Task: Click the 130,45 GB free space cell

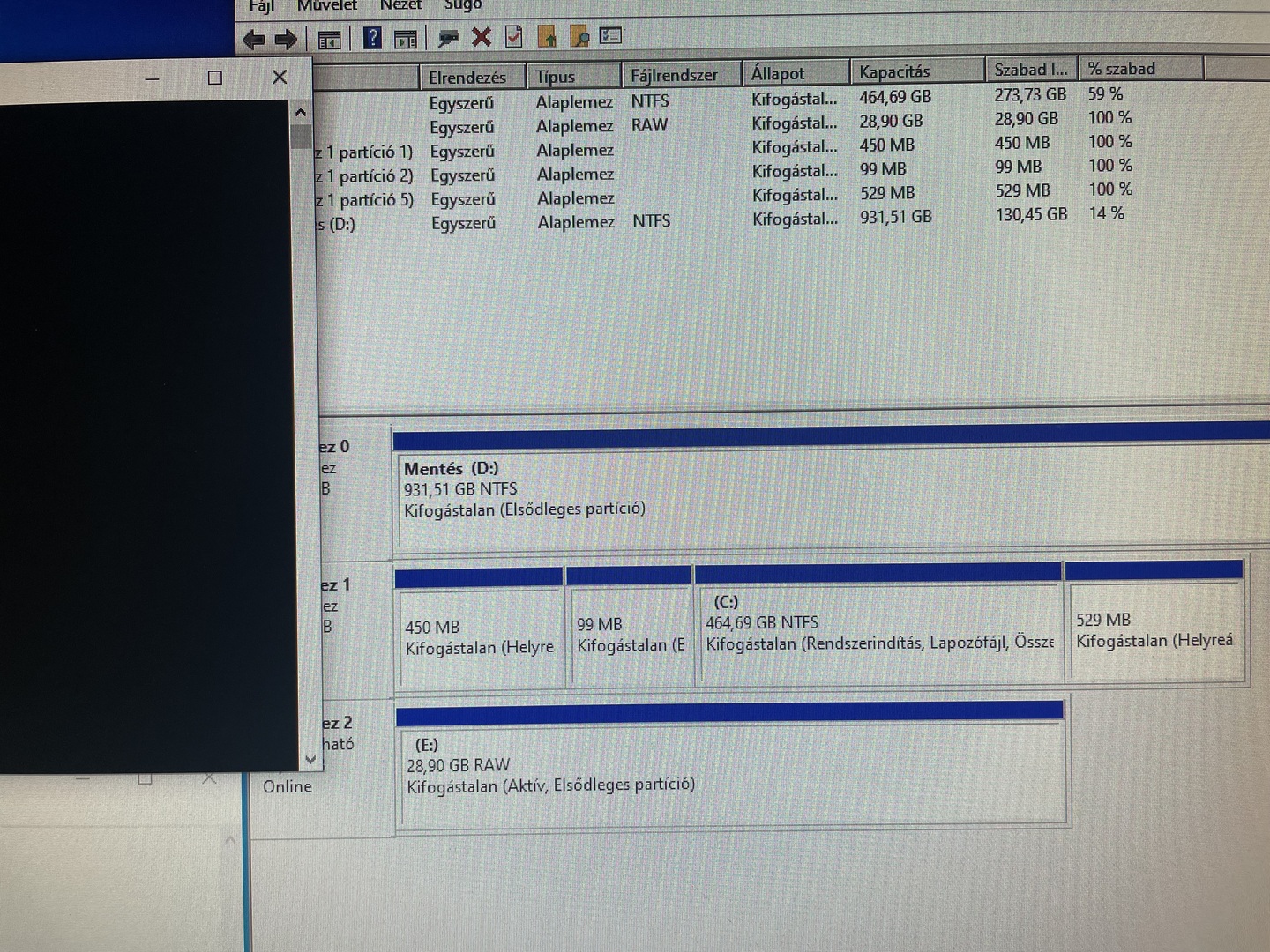Action: (1031, 214)
